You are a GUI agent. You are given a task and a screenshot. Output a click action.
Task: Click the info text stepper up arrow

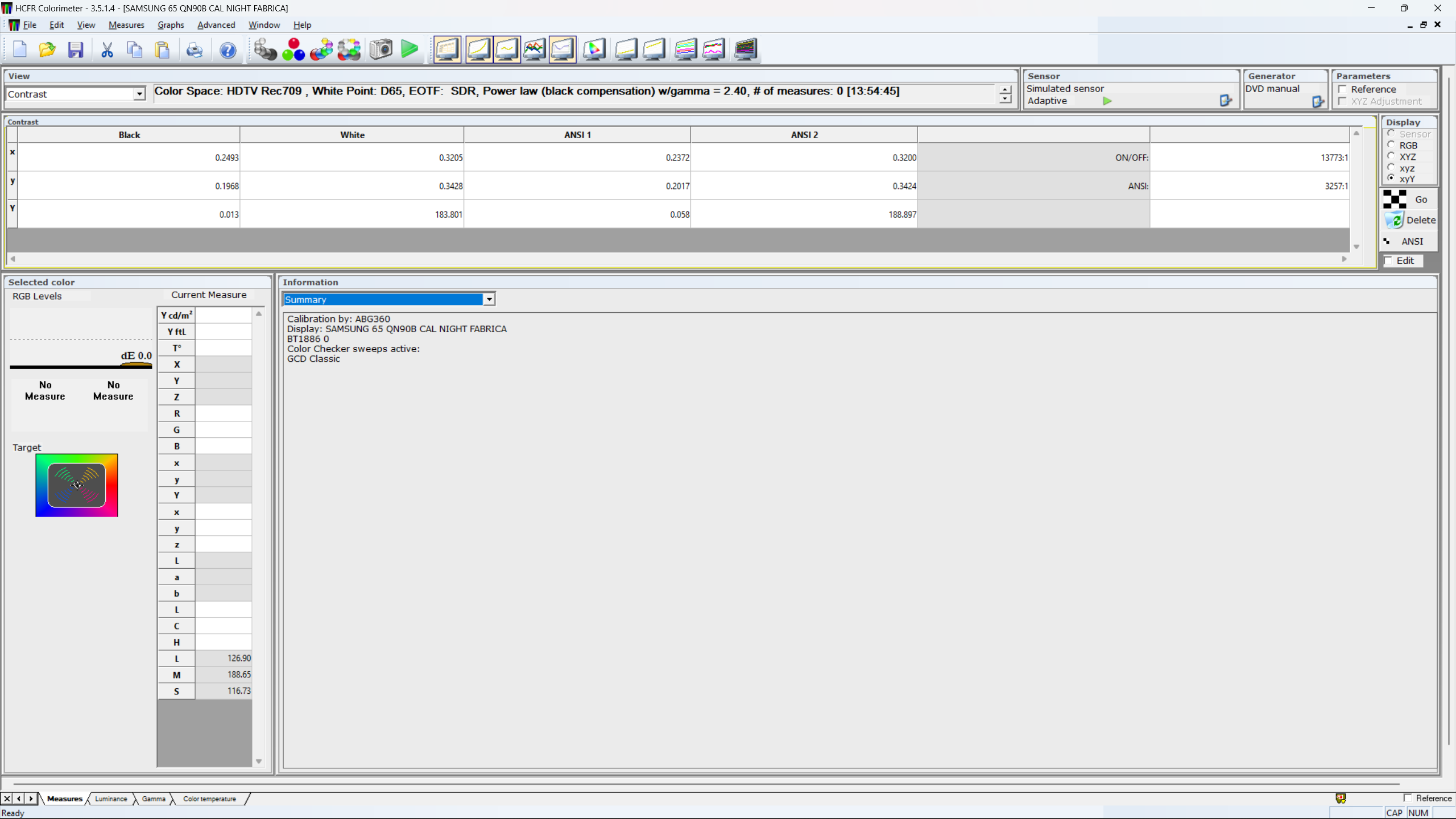point(1005,89)
